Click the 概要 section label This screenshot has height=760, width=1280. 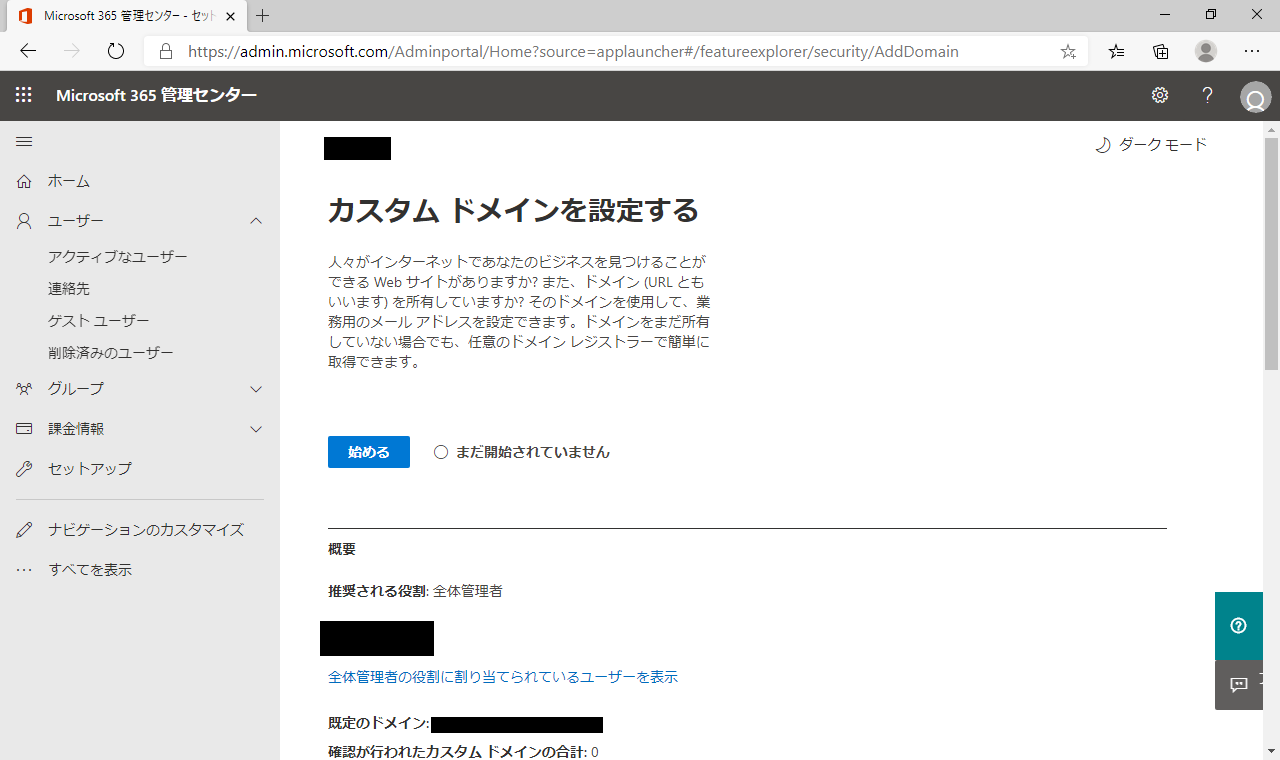click(x=342, y=549)
